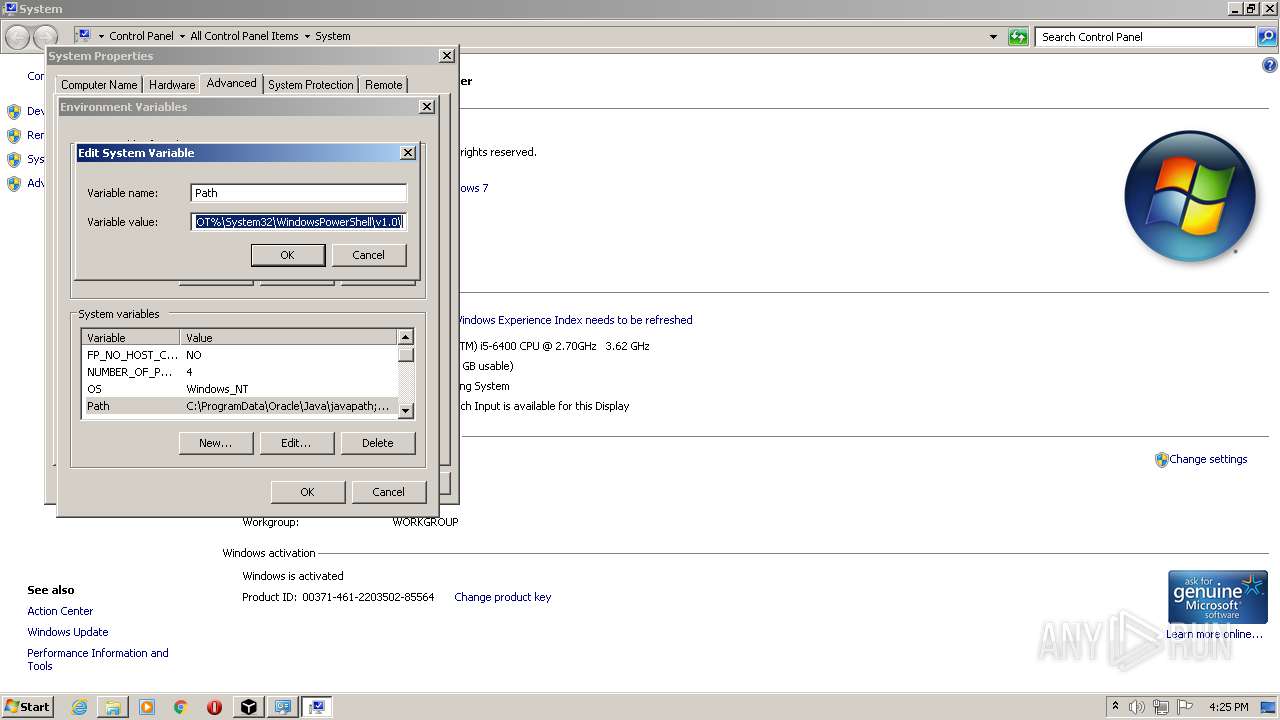Click New system variable button

pos(215,443)
